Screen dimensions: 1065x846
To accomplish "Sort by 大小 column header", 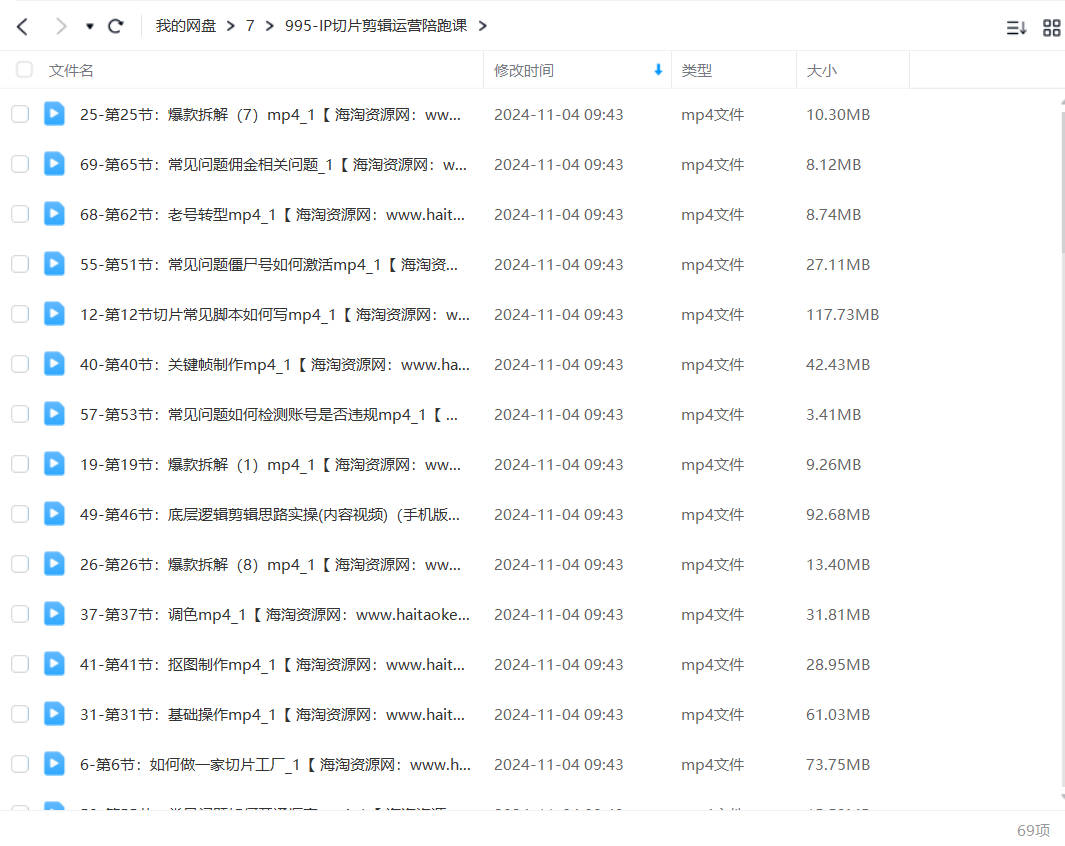I will click(x=821, y=71).
